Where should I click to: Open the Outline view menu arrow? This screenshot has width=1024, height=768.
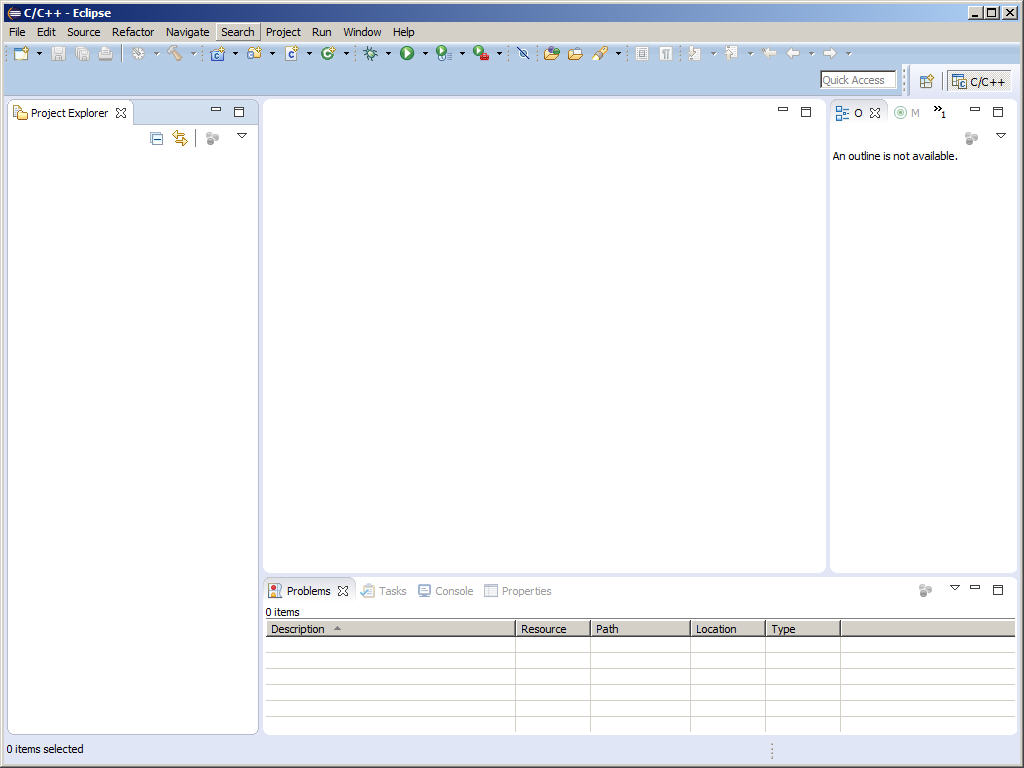[x=1001, y=135]
